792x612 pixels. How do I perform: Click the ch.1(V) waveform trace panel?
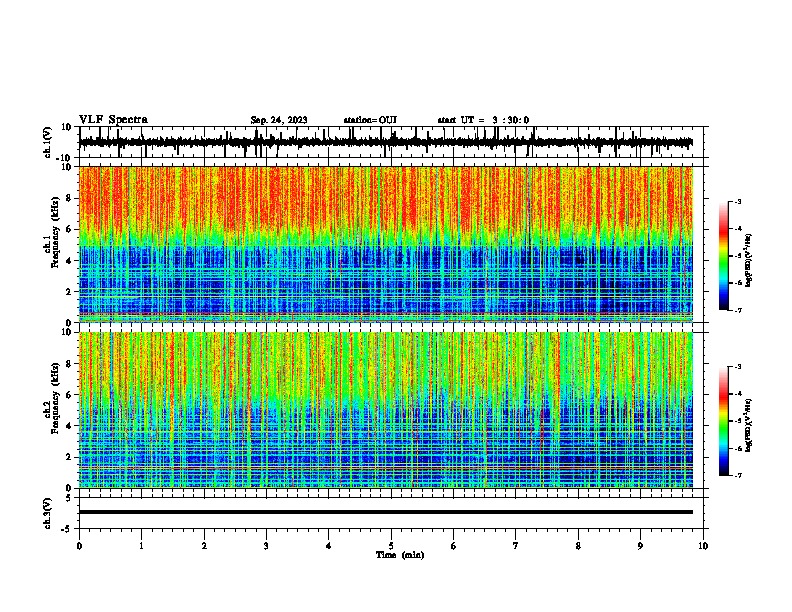(x=393, y=142)
